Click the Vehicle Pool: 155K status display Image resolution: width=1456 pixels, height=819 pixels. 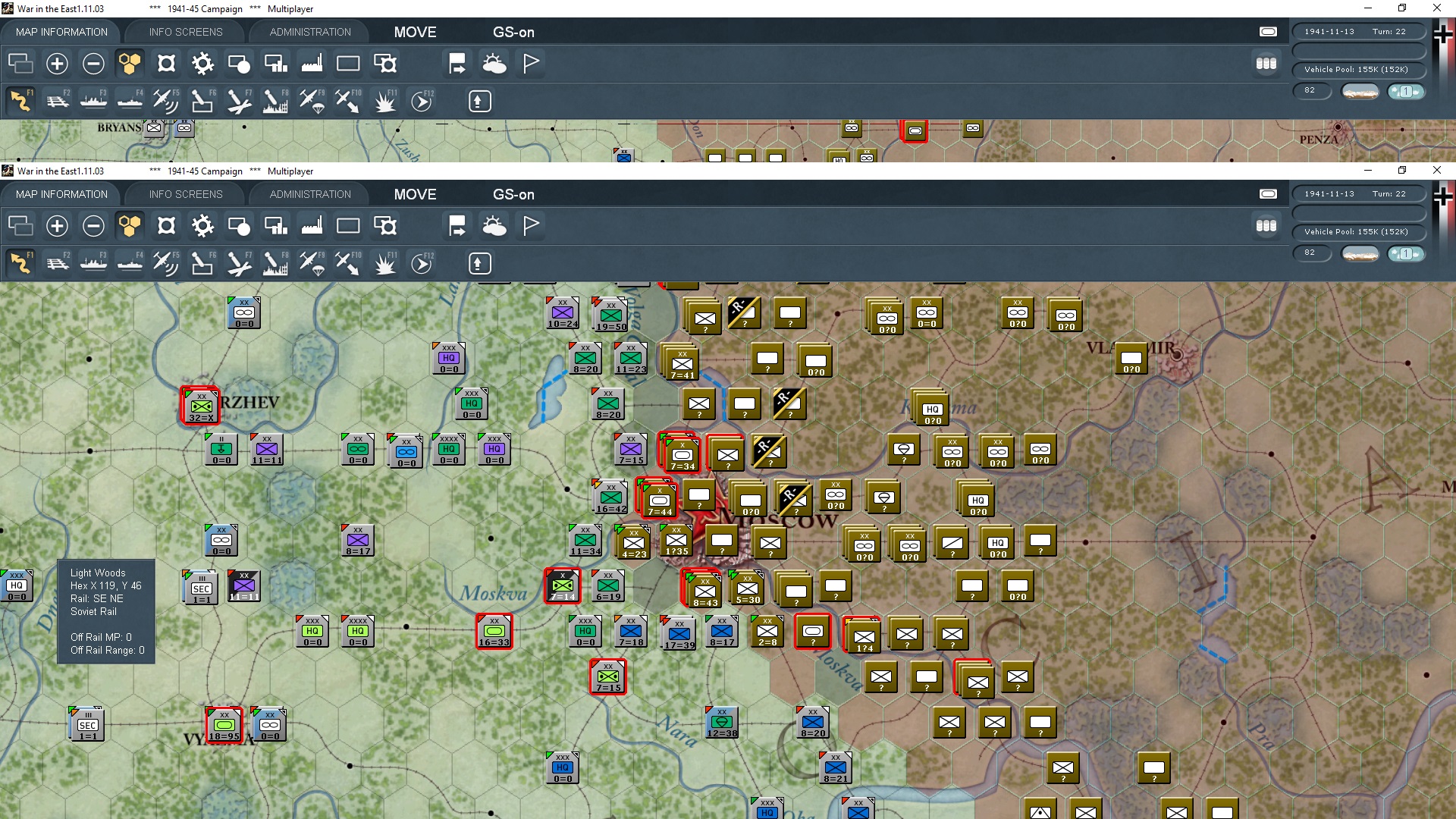[1359, 231]
